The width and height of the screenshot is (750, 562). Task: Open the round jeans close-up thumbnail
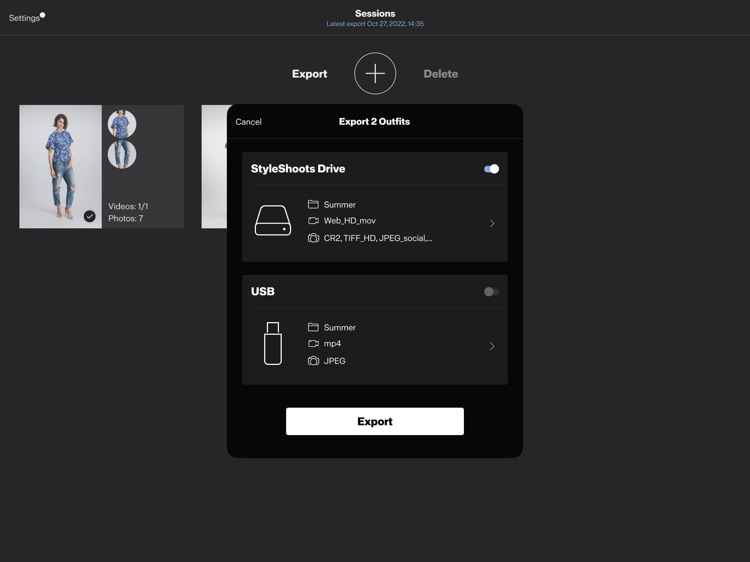(122, 154)
